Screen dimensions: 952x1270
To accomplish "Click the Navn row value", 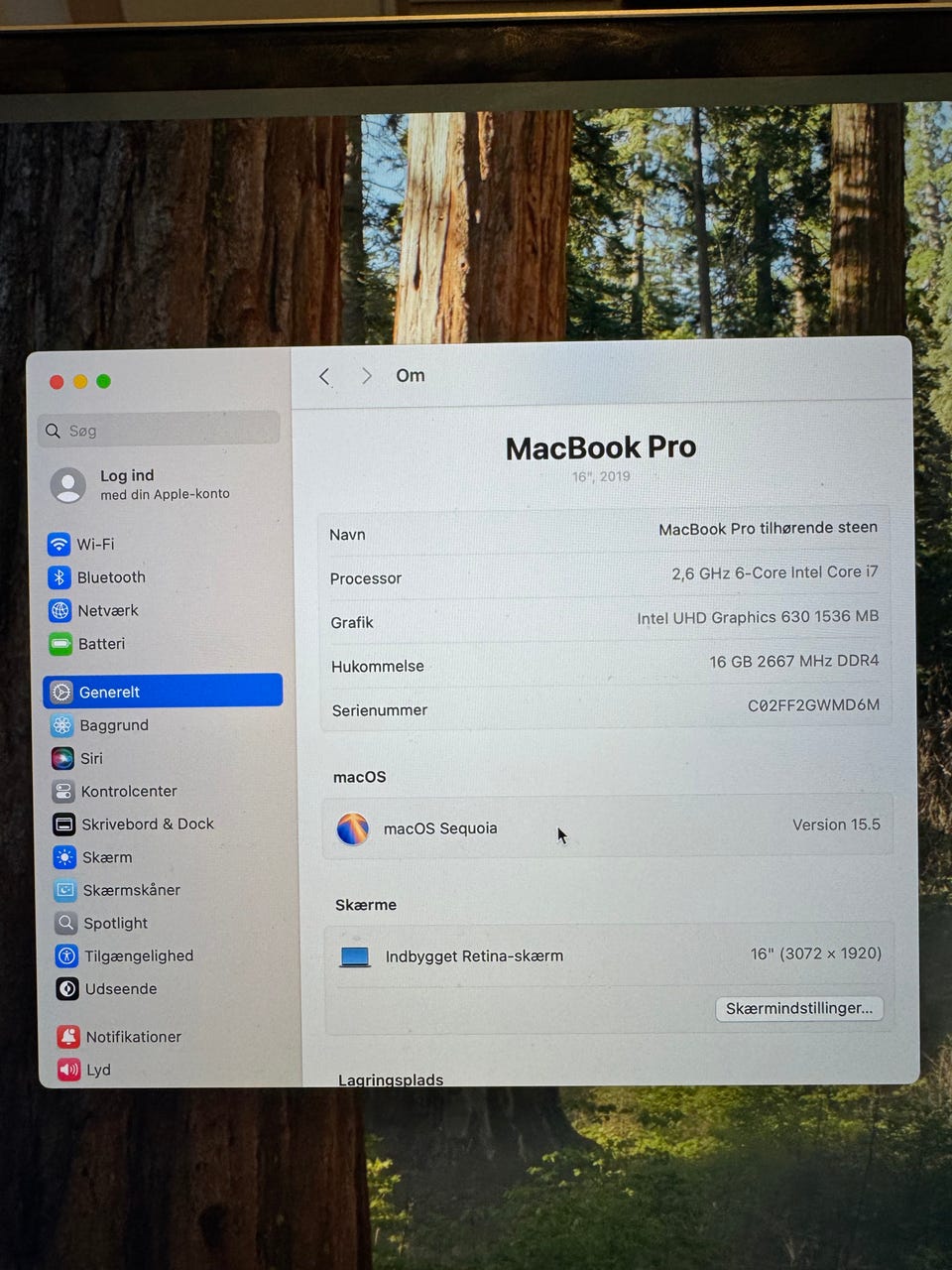I will 768,528.
